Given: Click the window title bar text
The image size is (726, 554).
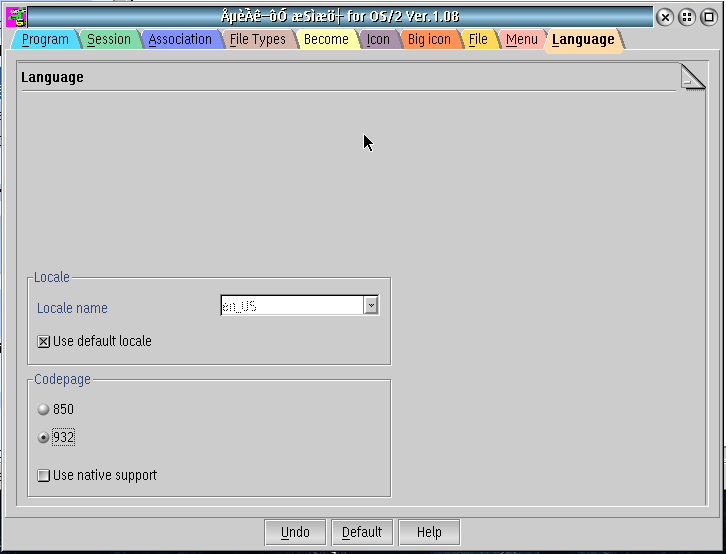Looking at the screenshot, I should tap(340, 17).
